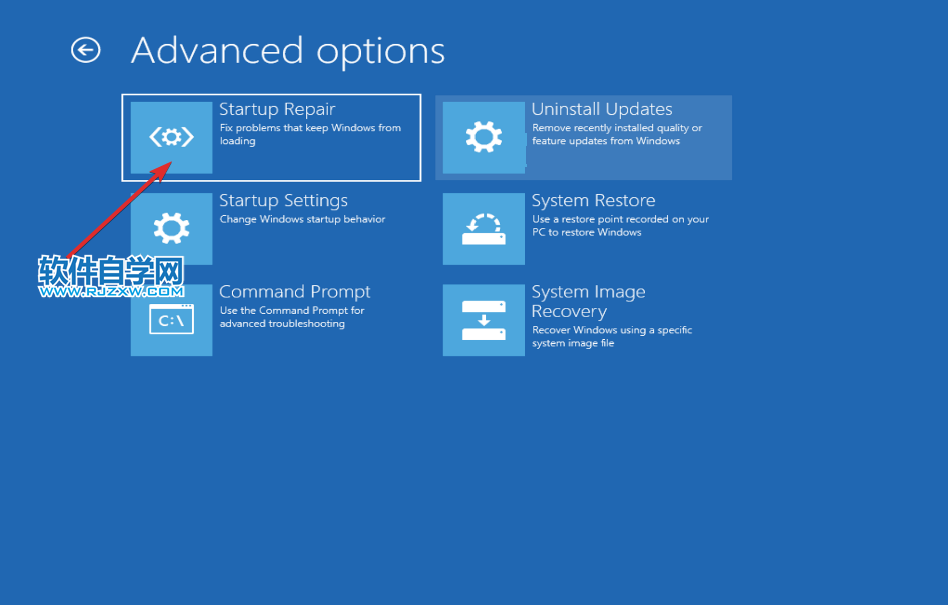
Task: Click the Startup Settings gear icon
Action: pyautogui.click(x=172, y=228)
